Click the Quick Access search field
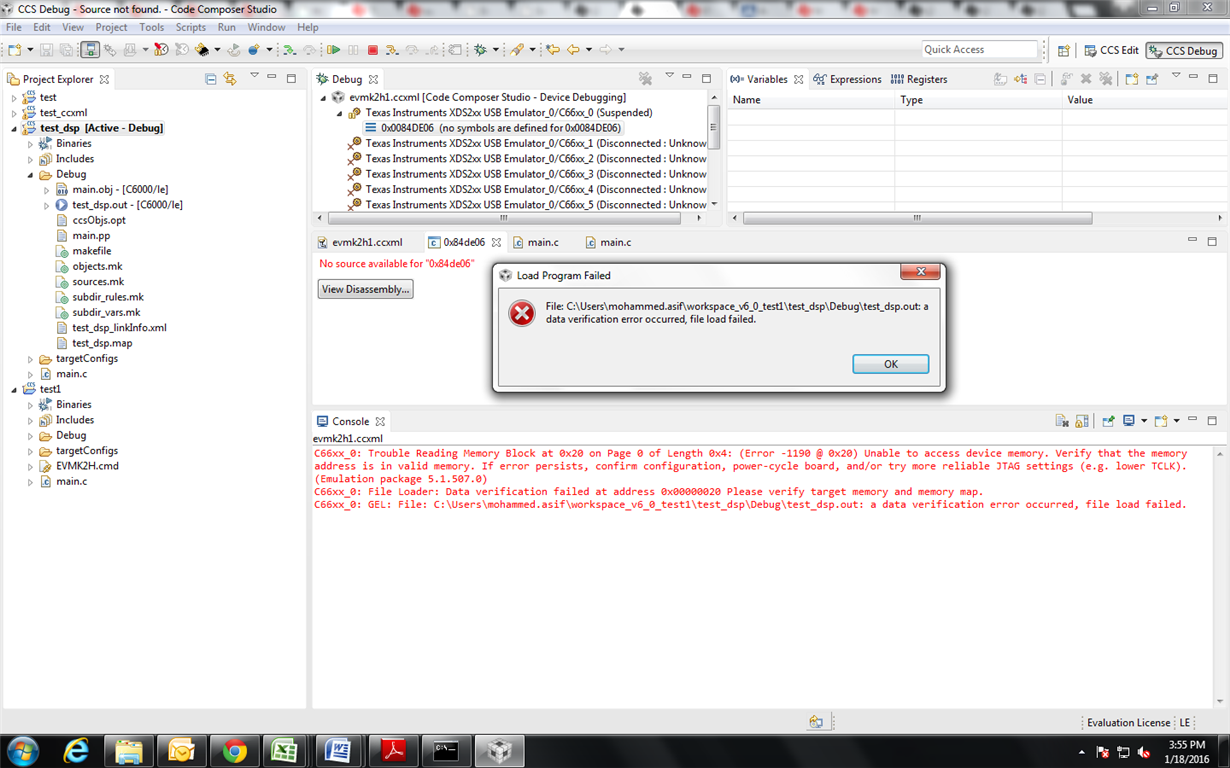 point(980,49)
